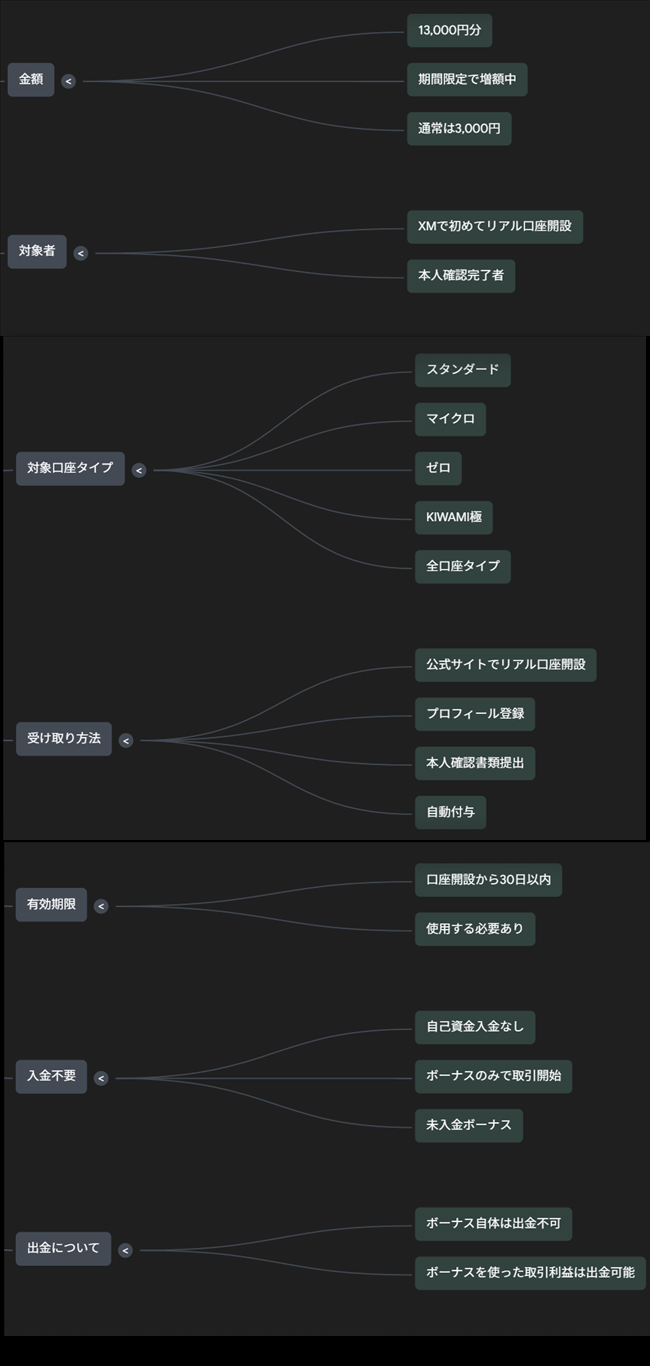
Task: Click the 口座開設から30日以内 node
Action: pyautogui.click(x=488, y=881)
